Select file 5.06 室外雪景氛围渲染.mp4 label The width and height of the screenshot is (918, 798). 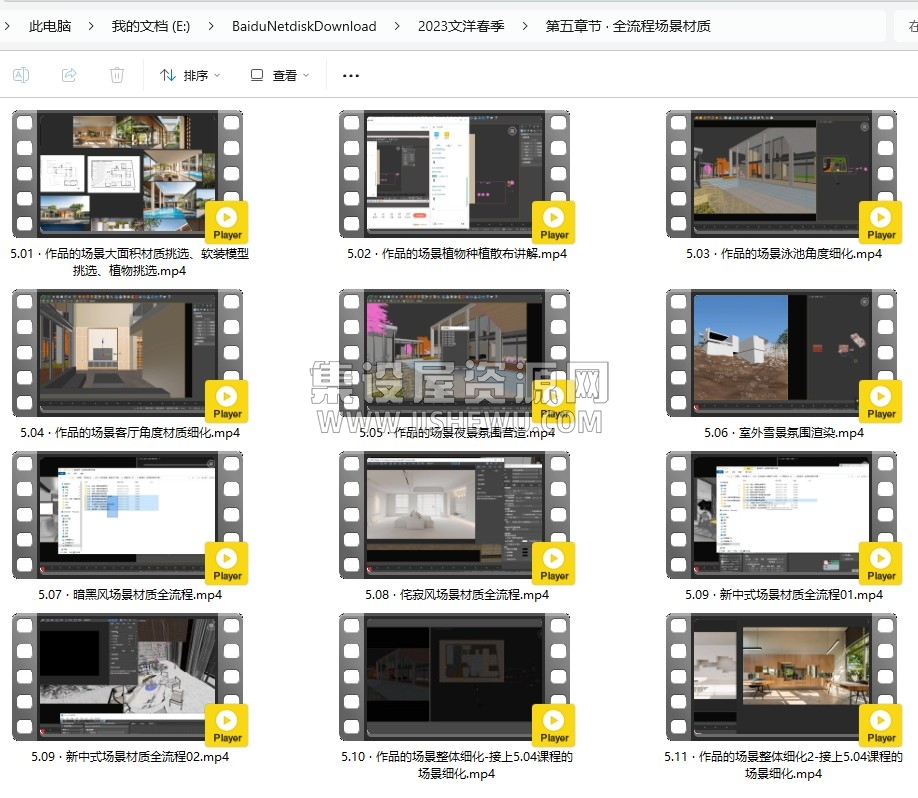(784, 433)
